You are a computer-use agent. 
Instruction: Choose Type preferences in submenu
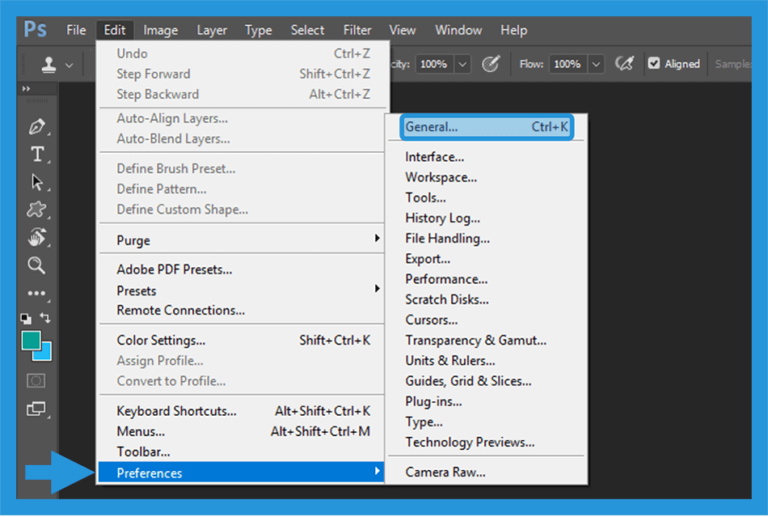[x=486, y=422]
